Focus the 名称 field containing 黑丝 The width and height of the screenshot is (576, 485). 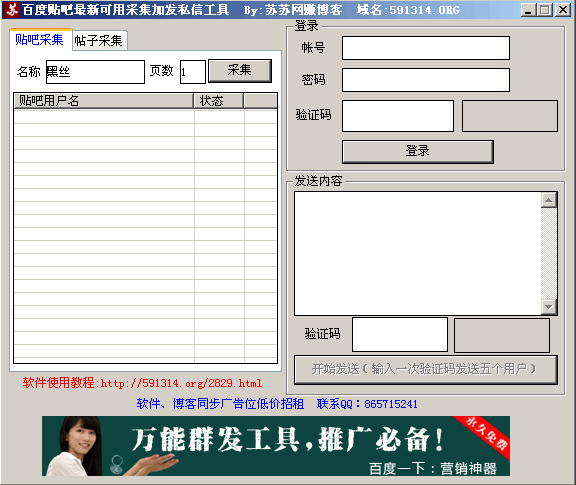(x=95, y=72)
